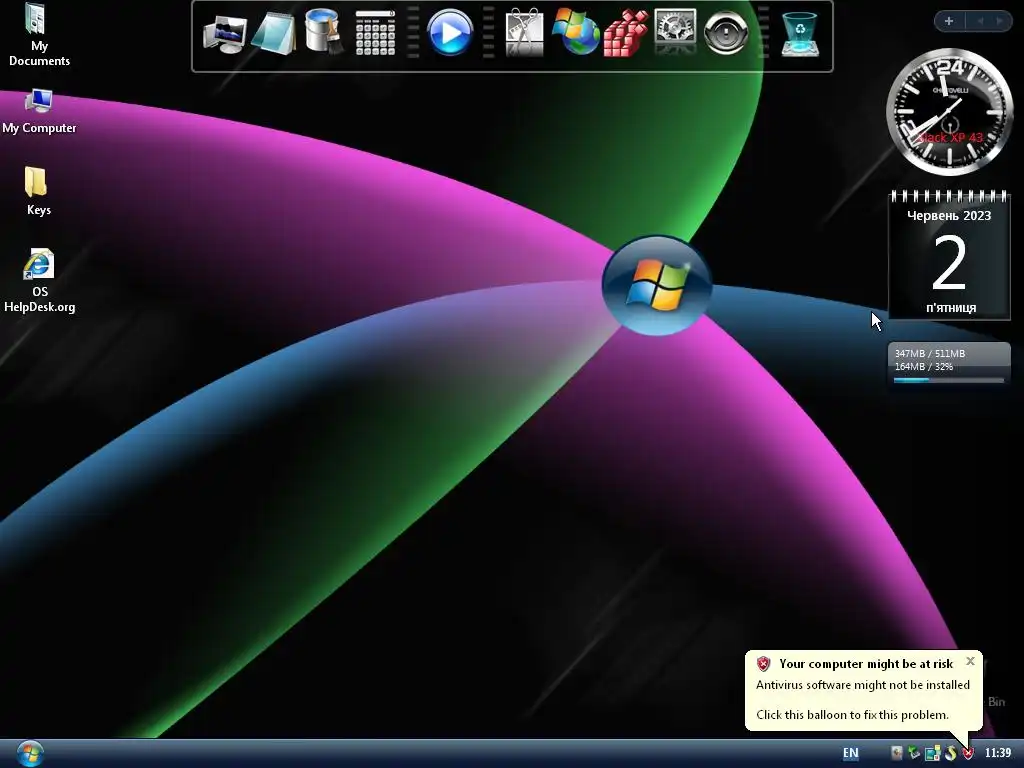Screen dimensions: 1024x768
Task: Open the movie maker scissors icon
Action: pyautogui.click(x=524, y=32)
